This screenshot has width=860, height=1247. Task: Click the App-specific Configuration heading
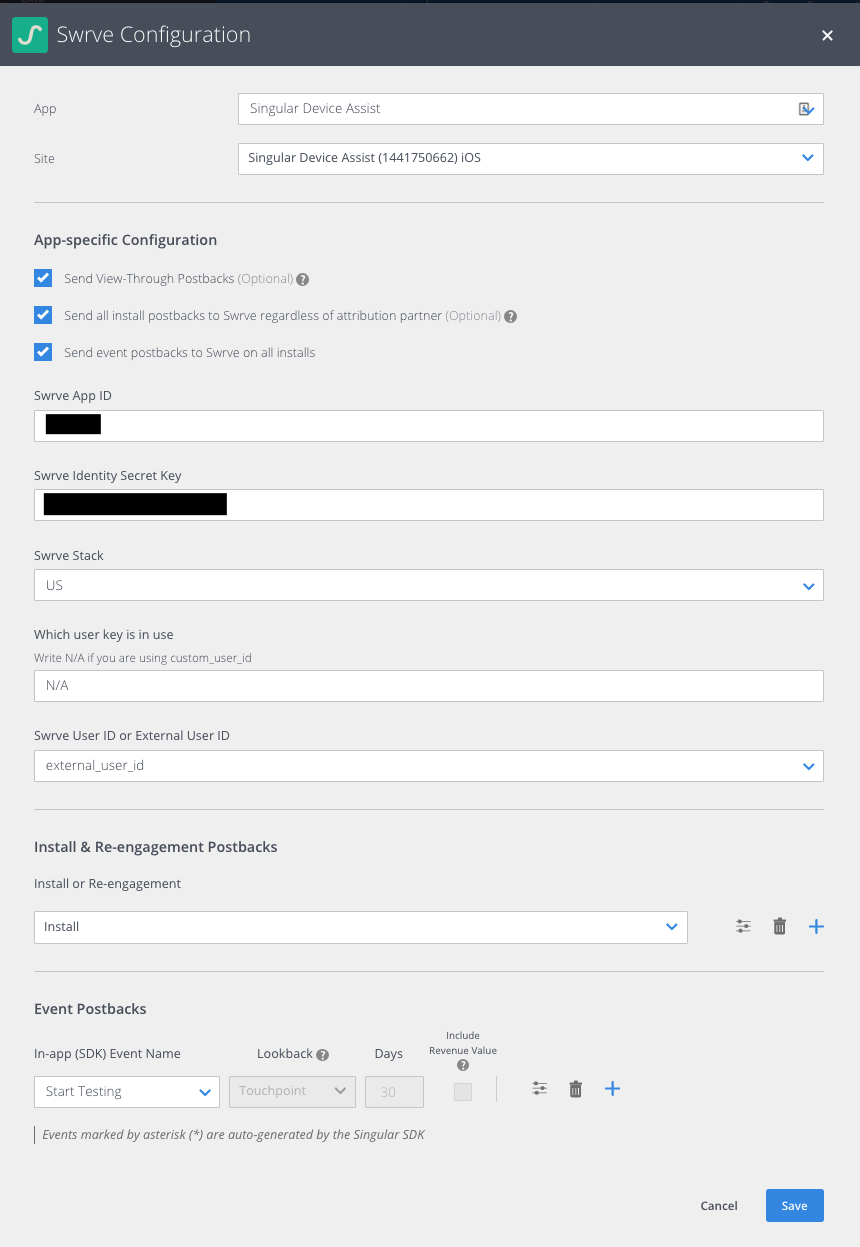tap(126, 240)
